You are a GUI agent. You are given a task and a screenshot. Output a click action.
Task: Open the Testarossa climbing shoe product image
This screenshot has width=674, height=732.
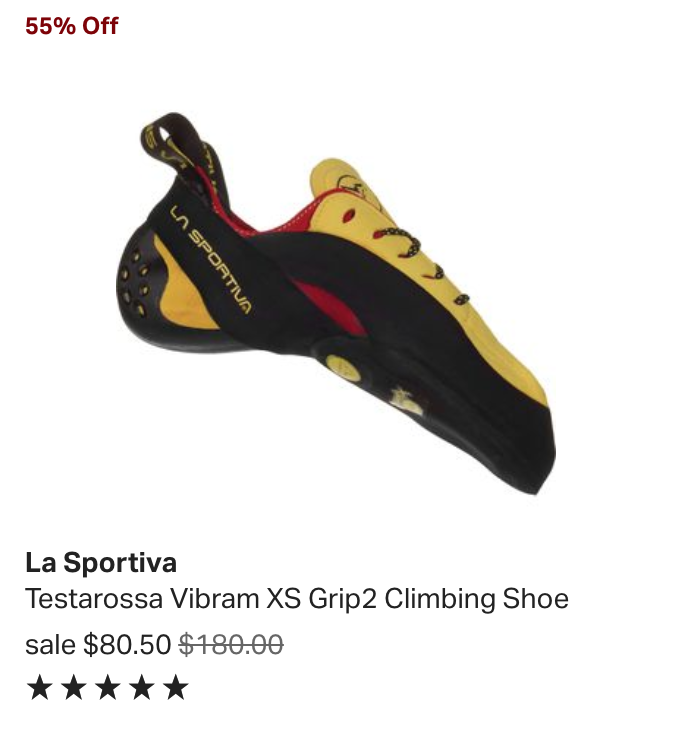(x=336, y=303)
